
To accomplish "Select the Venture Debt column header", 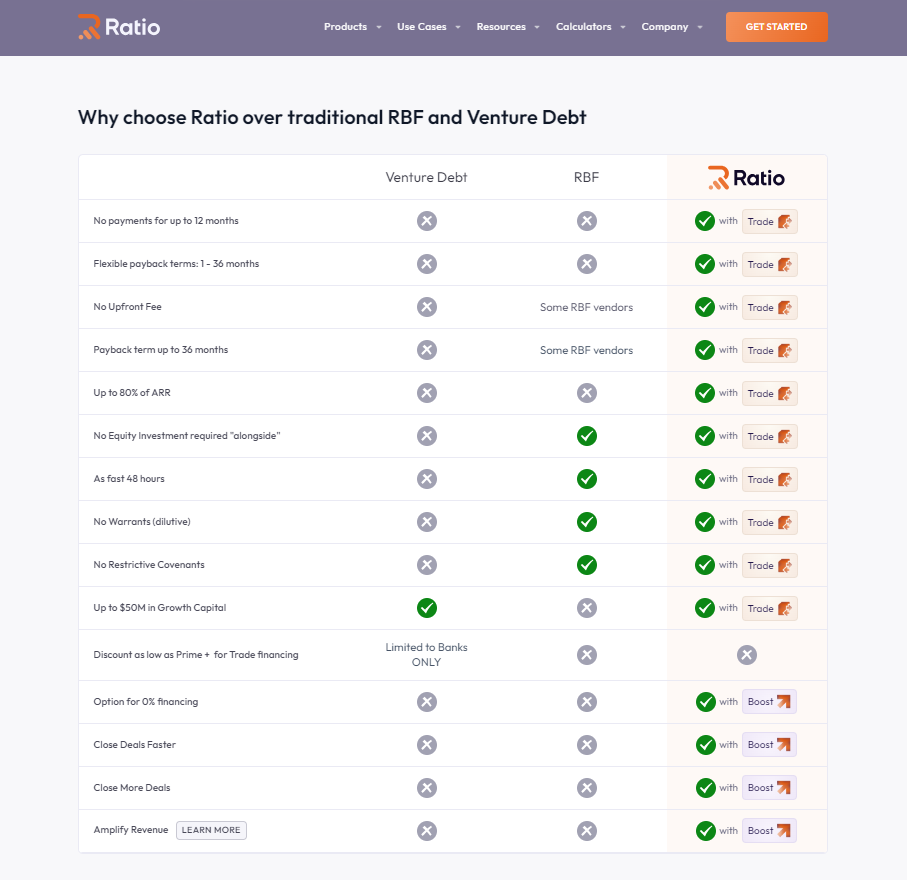I will pyautogui.click(x=426, y=178).
